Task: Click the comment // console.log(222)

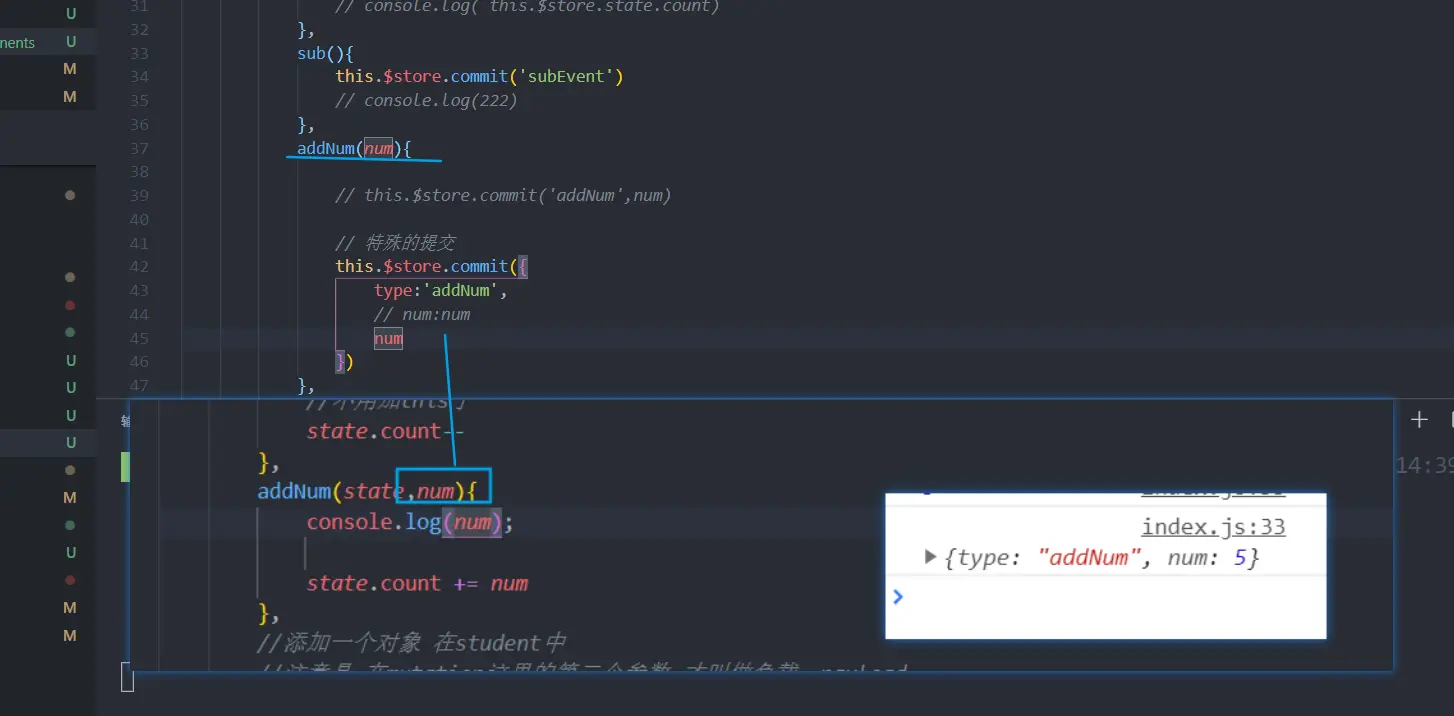Action: (426, 100)
